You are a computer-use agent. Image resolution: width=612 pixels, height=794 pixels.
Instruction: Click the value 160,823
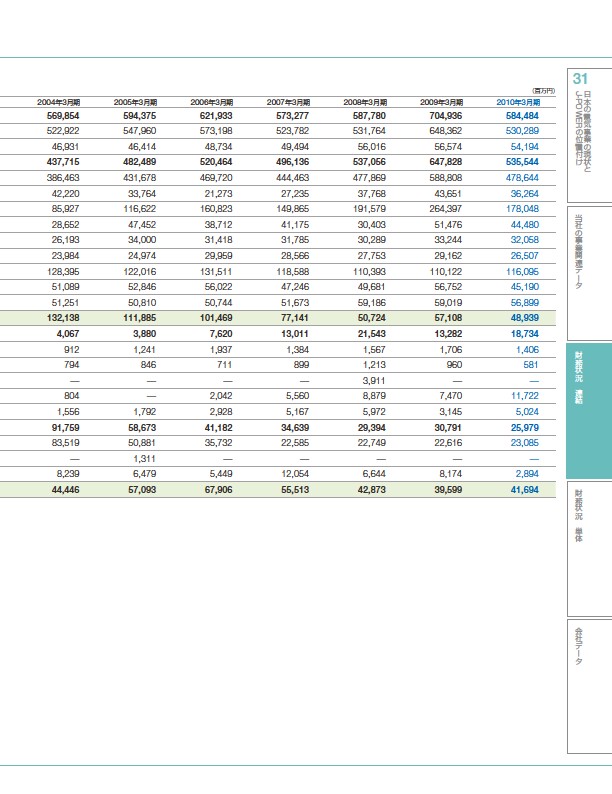click(216, 209)
